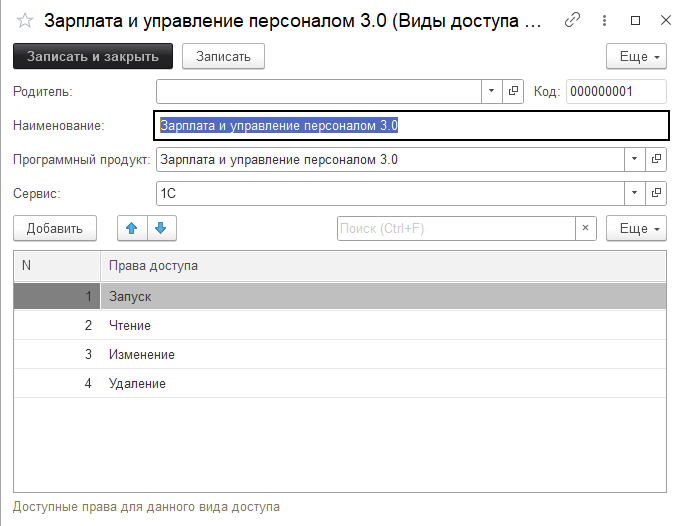Click the Записать button

223,56
